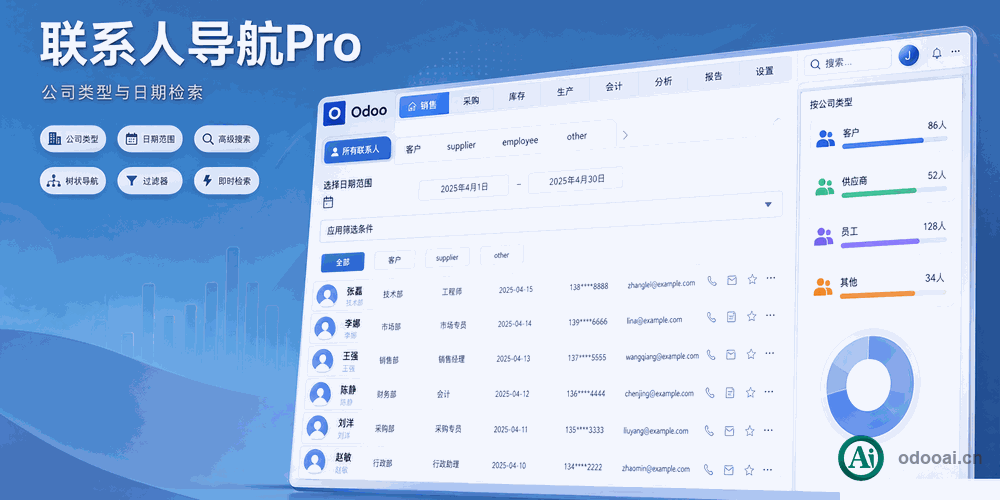Click the 高级搜索 feature pill

click(x=226, y=138)
